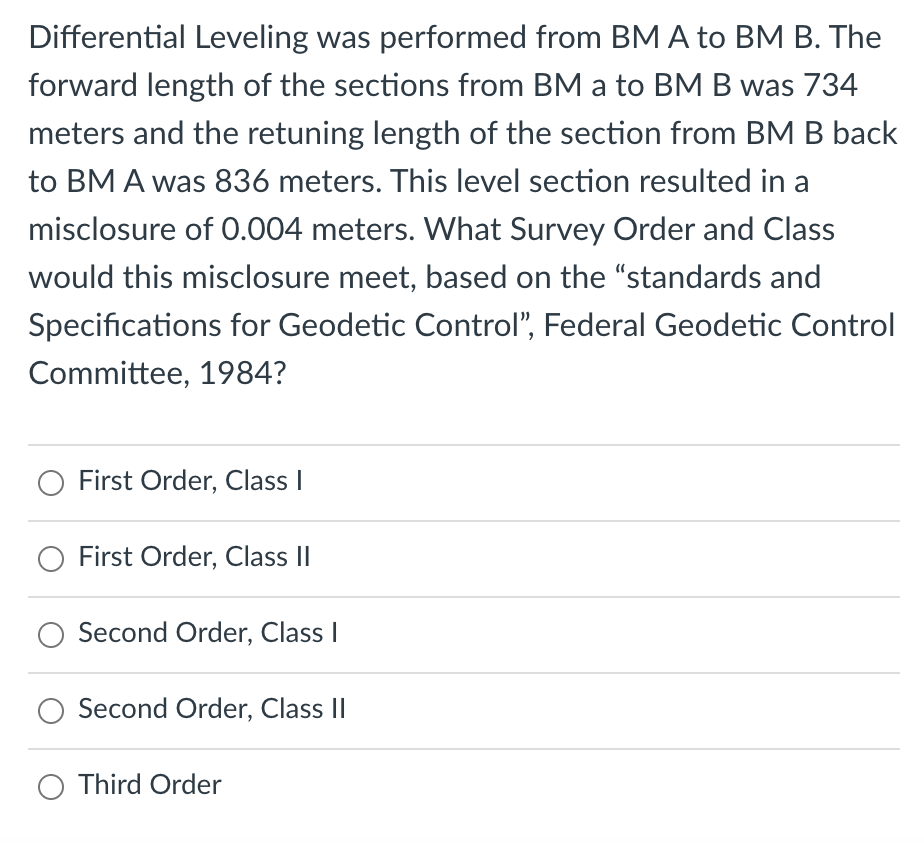Image resolution: width=924 pixels, height=842 pixels.
Task: Click the divider above First Order, Class I
Action: pyautogui.click(x=462, y=445)
